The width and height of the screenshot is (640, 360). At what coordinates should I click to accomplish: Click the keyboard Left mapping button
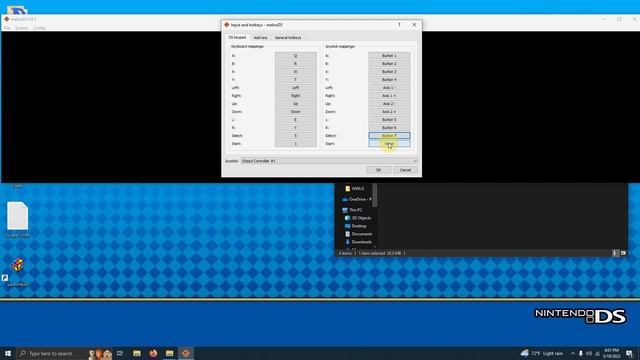[x=296, y=87]
